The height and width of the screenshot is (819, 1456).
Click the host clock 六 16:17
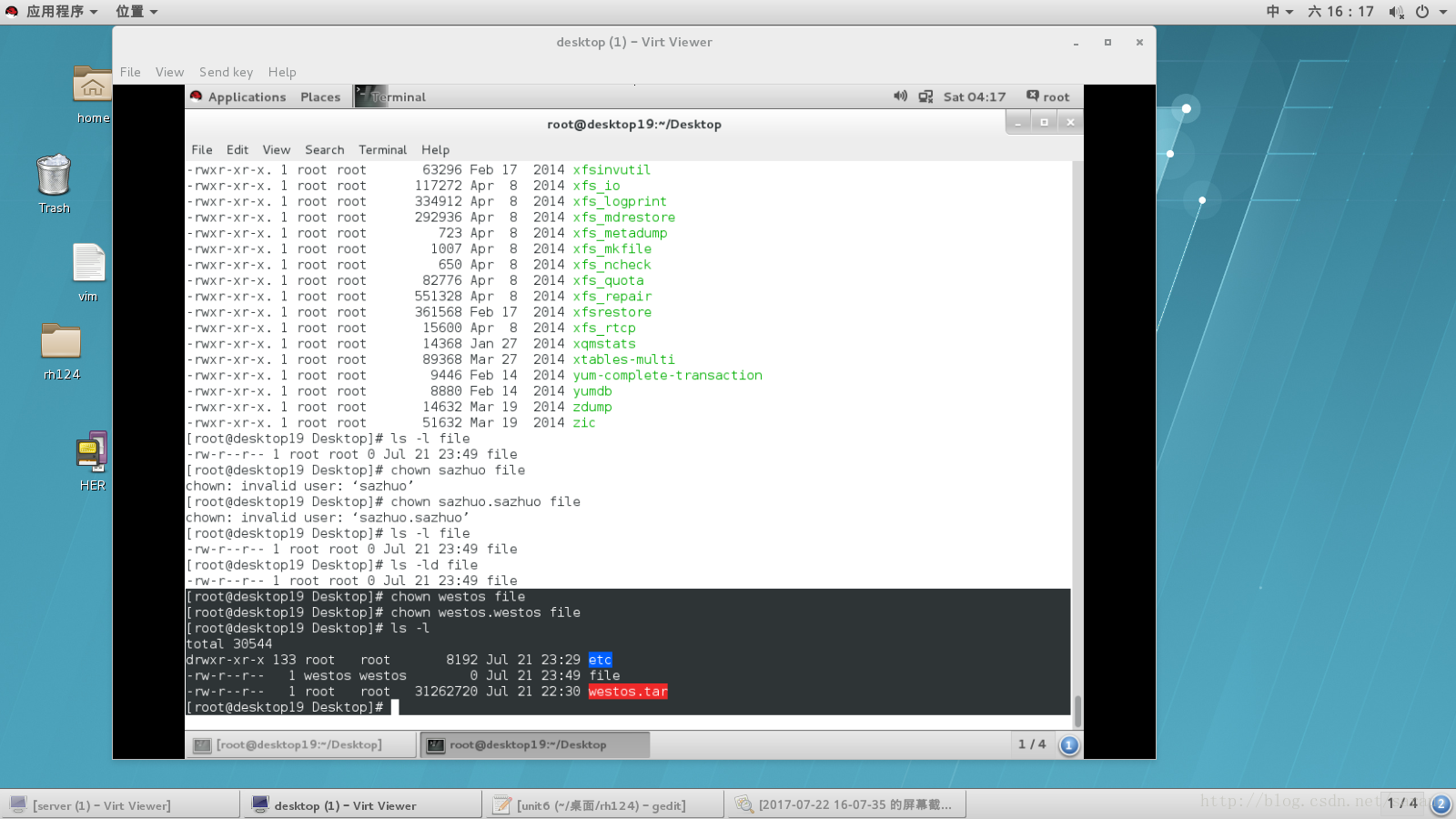1340,12
